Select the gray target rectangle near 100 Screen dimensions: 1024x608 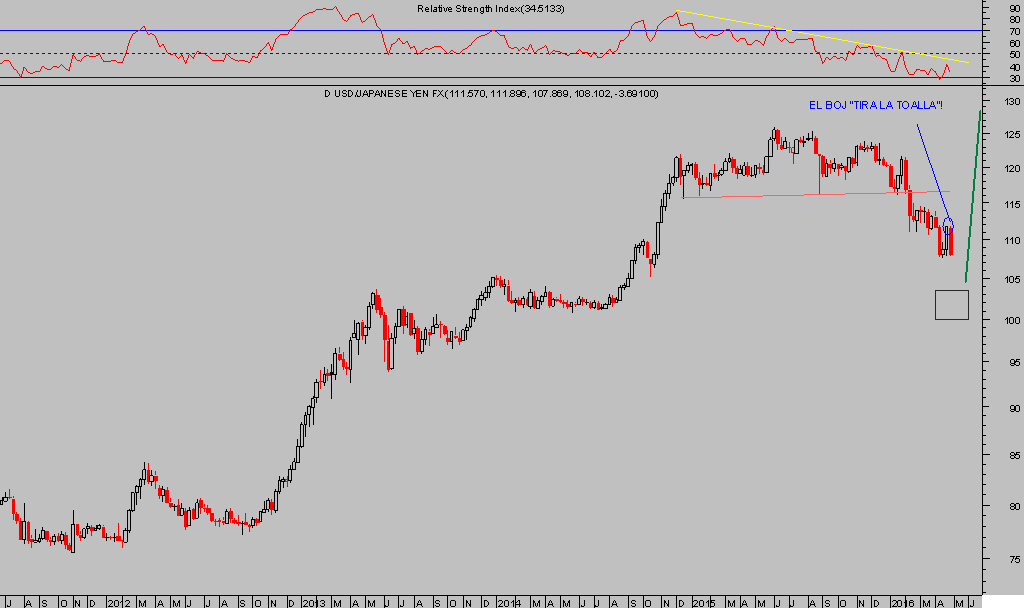pos(951,304)
